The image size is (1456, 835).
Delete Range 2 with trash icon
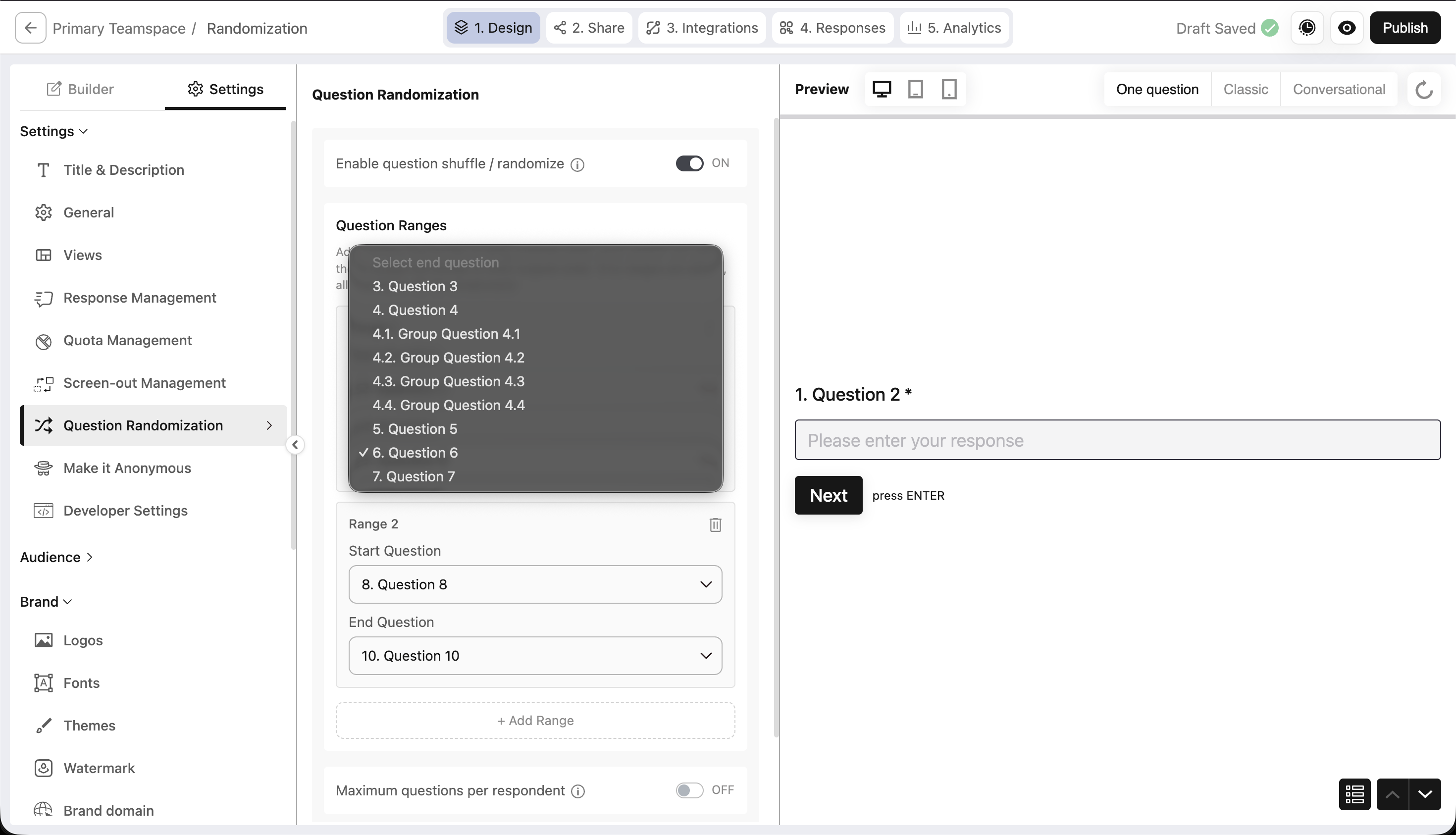click(715, 525)
